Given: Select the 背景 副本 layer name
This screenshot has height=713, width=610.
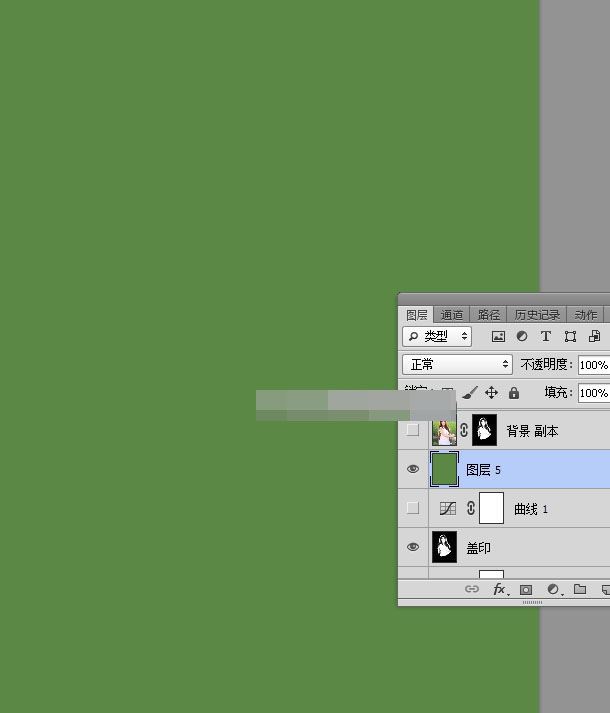Looking at the screenshot, I should coord(532,431).
